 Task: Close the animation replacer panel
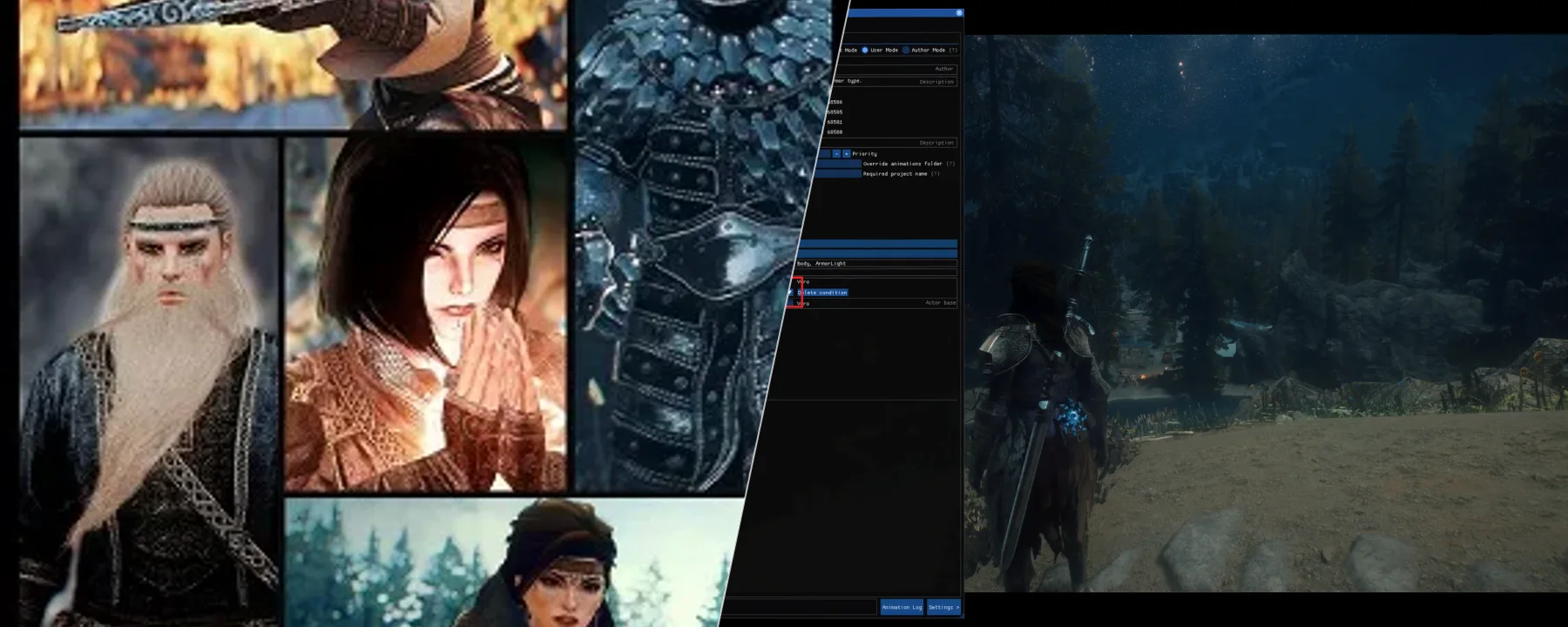[x=959, y=13]
